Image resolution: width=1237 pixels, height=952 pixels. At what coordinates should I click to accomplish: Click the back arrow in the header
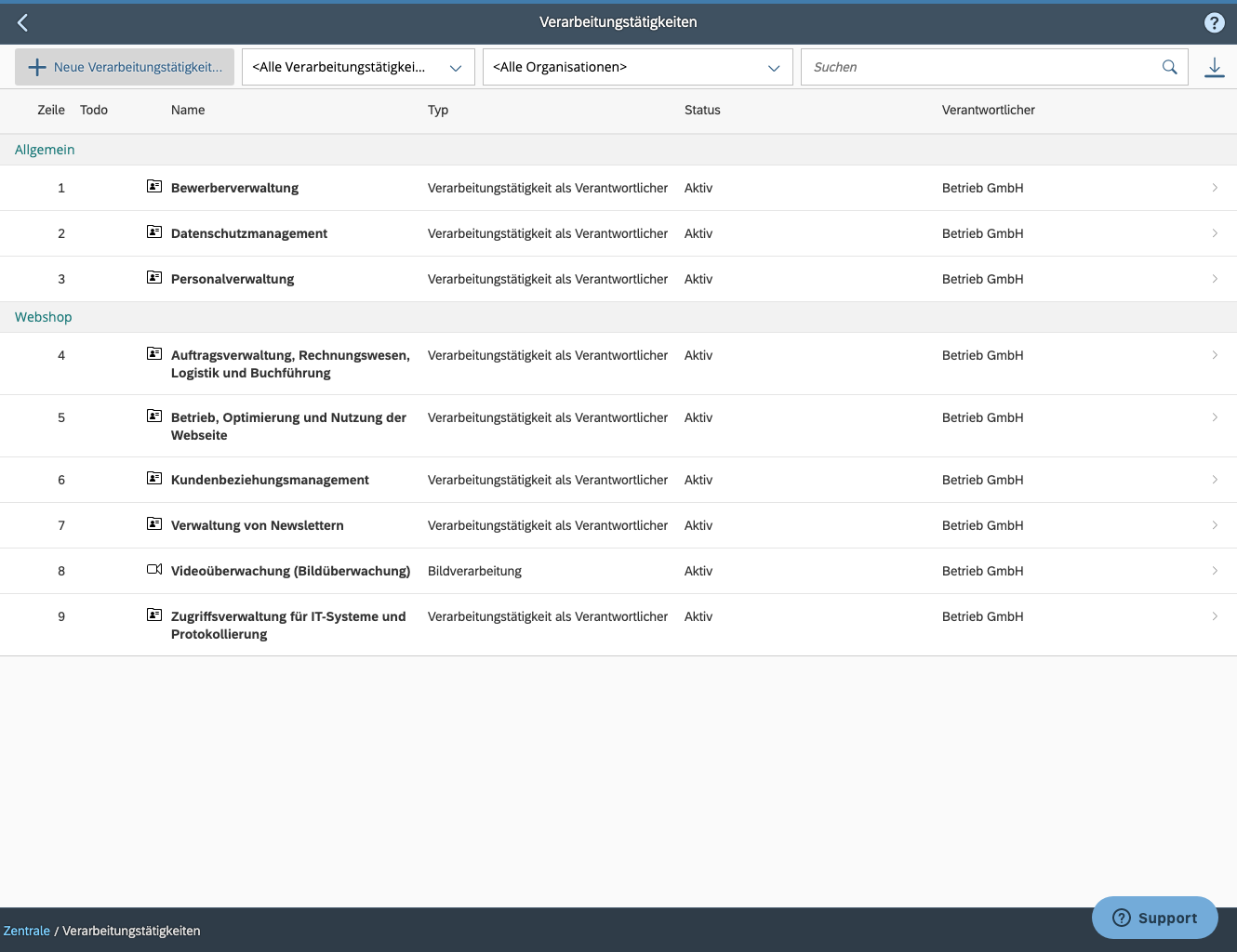21,22
